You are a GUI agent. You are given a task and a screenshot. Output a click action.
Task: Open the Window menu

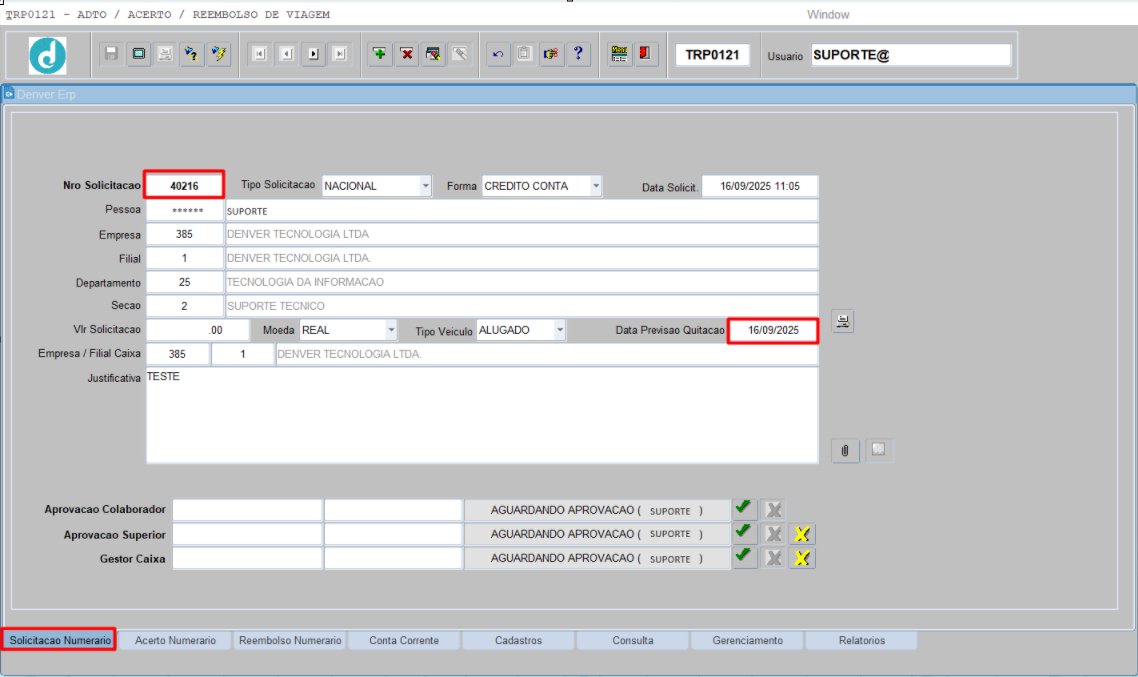point(827,15)
